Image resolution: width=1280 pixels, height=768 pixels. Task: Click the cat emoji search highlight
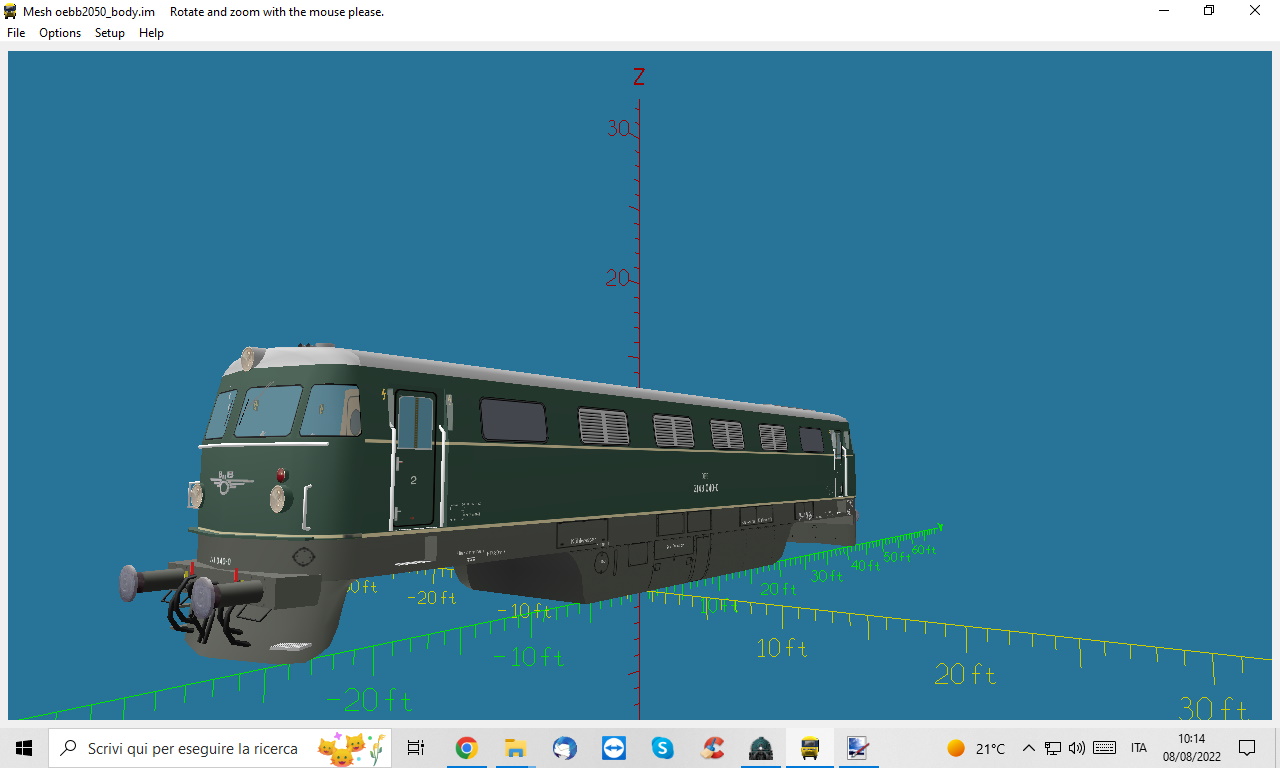350,748
